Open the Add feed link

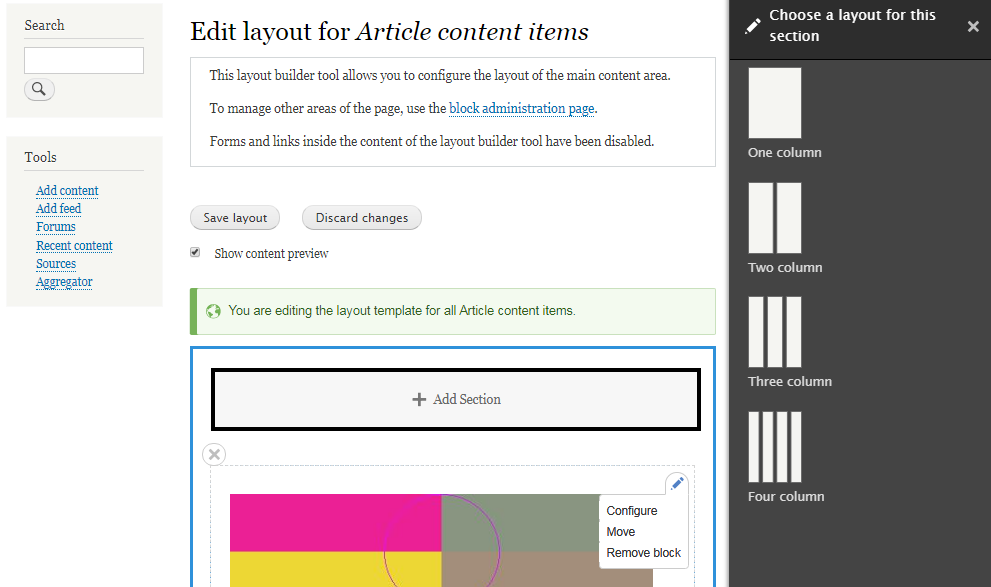point(59,209)
